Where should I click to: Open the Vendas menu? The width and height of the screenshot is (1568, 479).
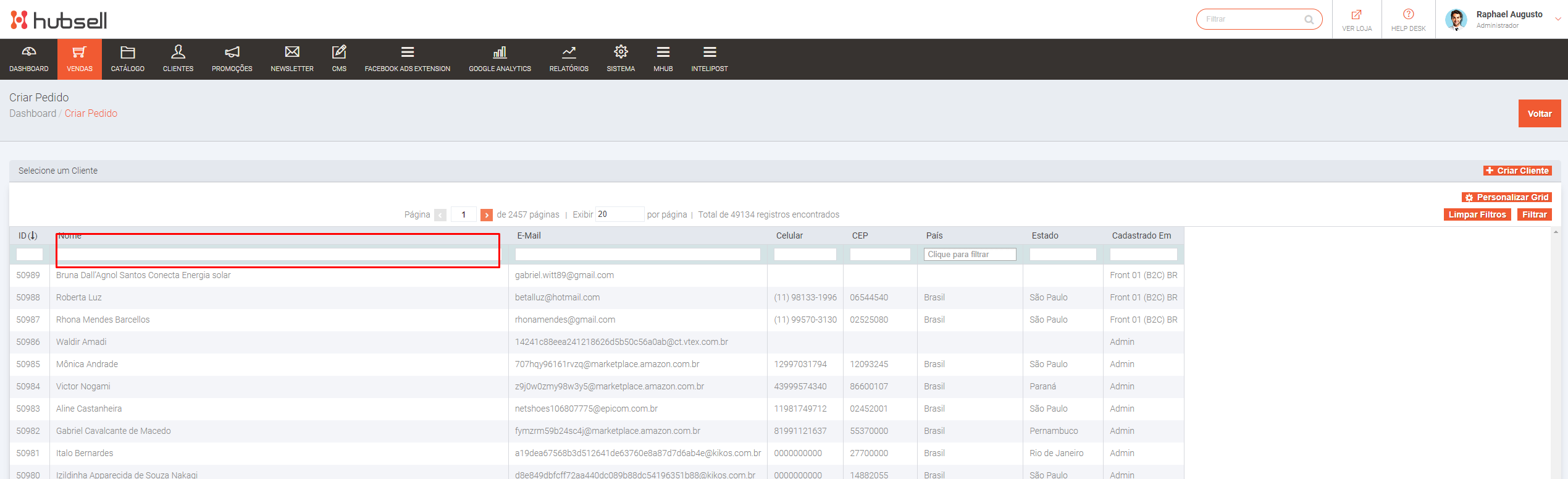80,59
